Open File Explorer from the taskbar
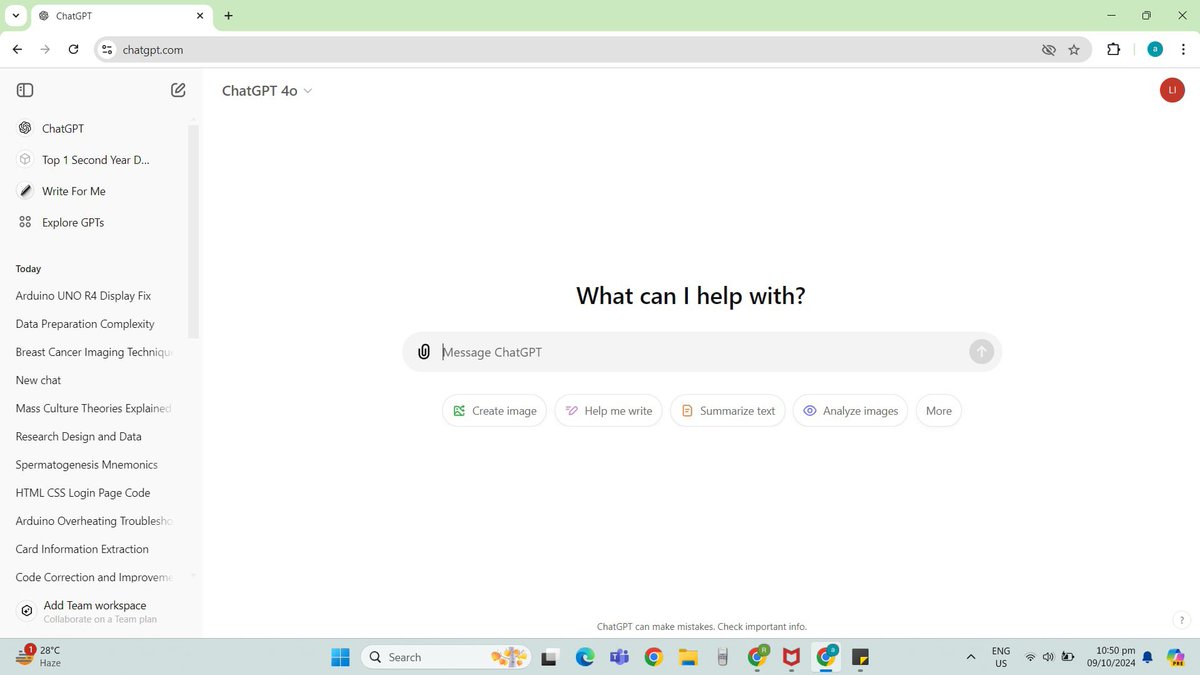1200x675 pixels. point(688,657)
